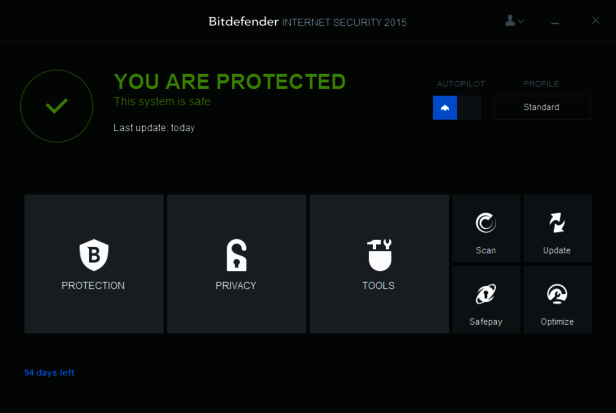Click the Bitdefender Internet Security 2015 title
The image size is (616, 413).
(307, 21)
